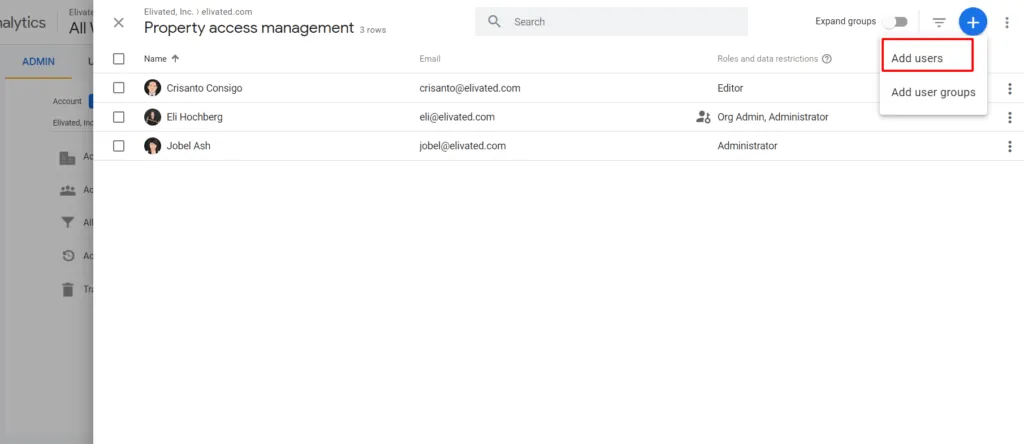
Task: Sort by the Name column header
Action: click(x=155, y=59)
